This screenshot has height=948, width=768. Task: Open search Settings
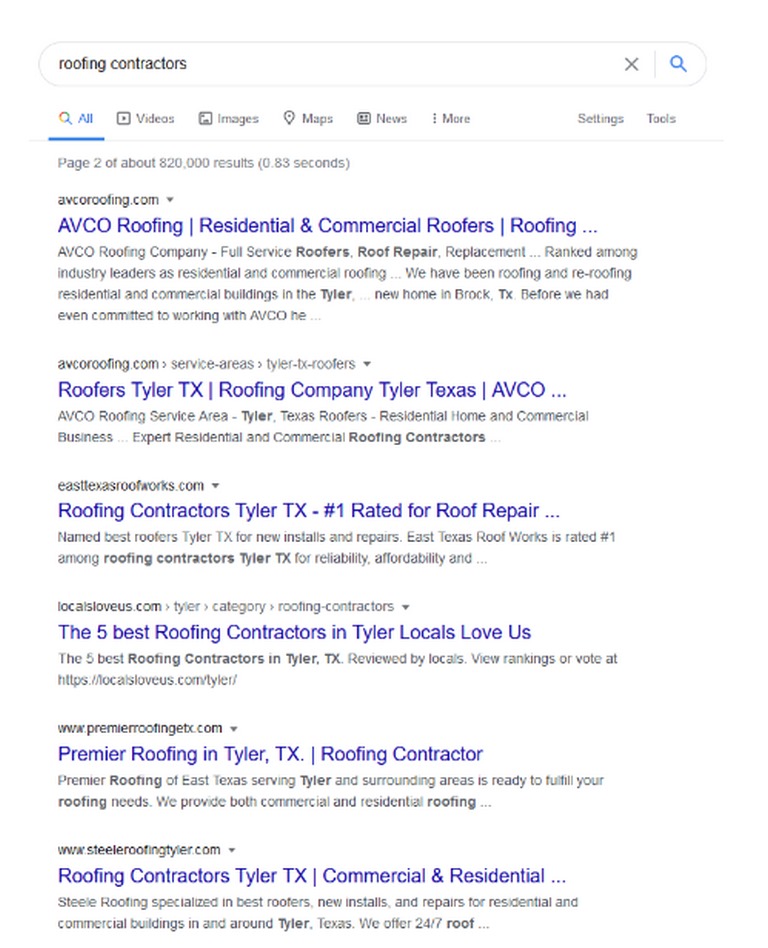pyautogui.click(x=600, y=118)
